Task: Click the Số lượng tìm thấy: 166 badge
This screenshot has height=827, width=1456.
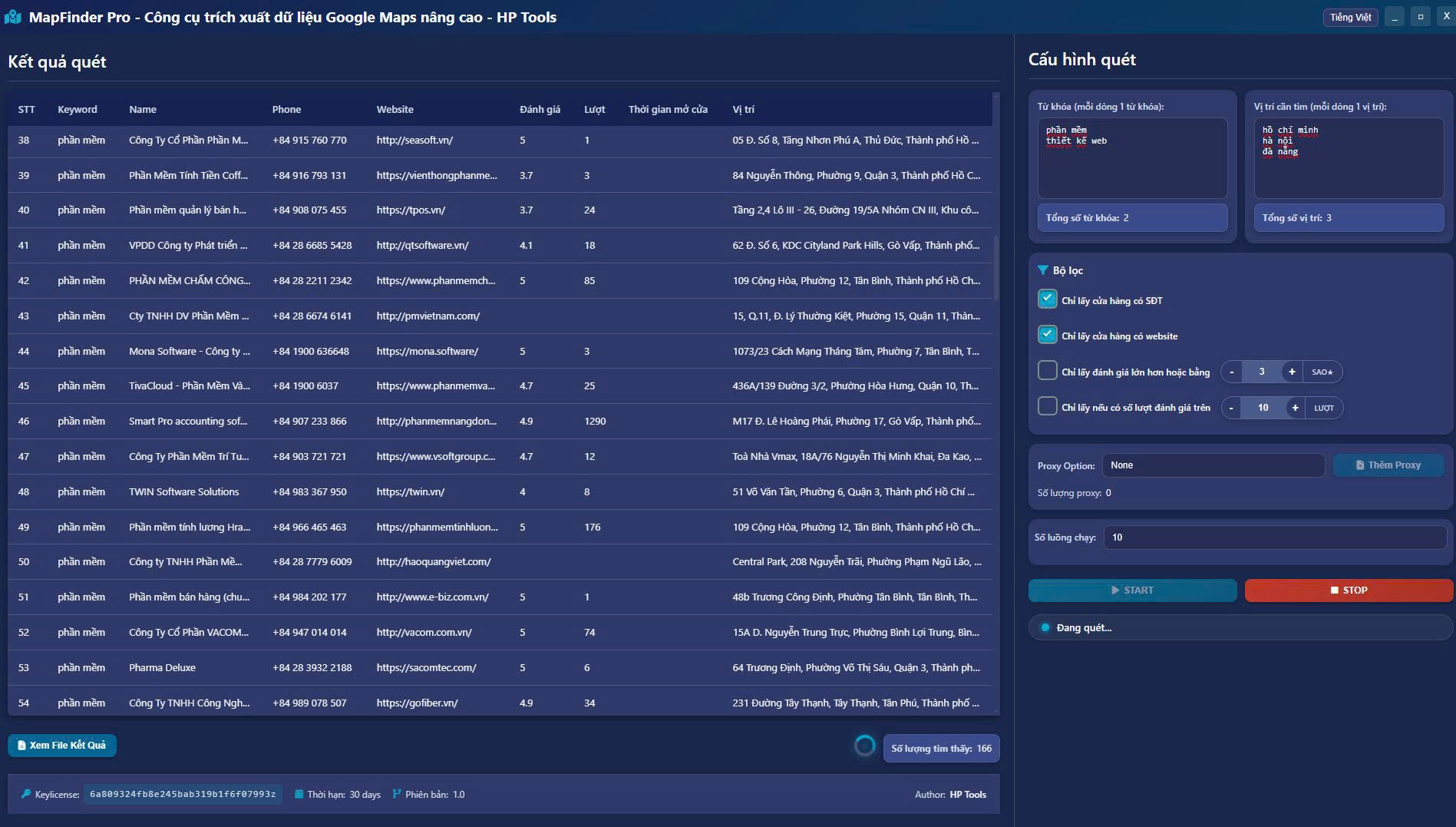Action: click(x=941, y=748)
